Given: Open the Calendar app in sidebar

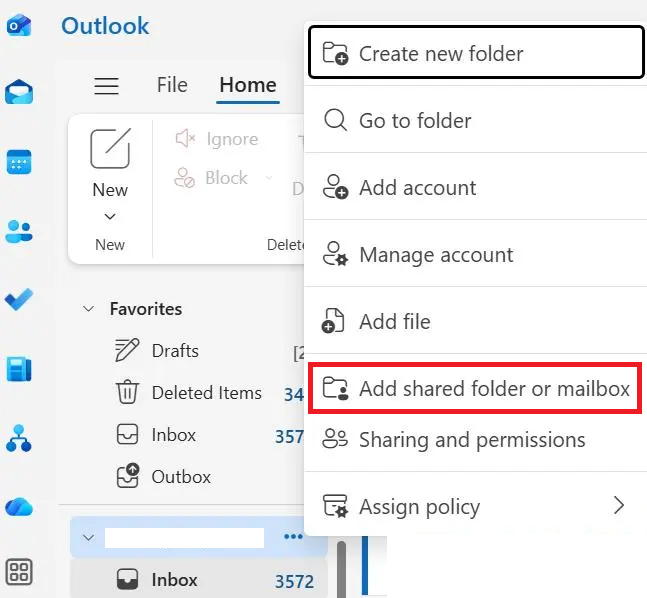Looking at the screenshot, I should click(19, 161).
